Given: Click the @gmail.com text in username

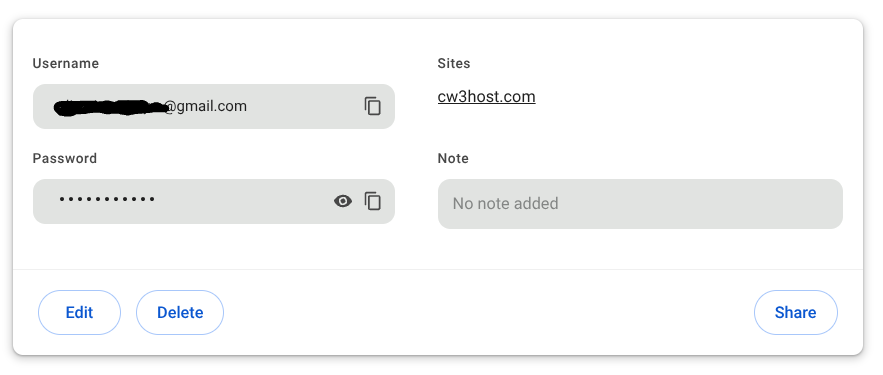Looking at the screenshot, I should pos(206,106).
